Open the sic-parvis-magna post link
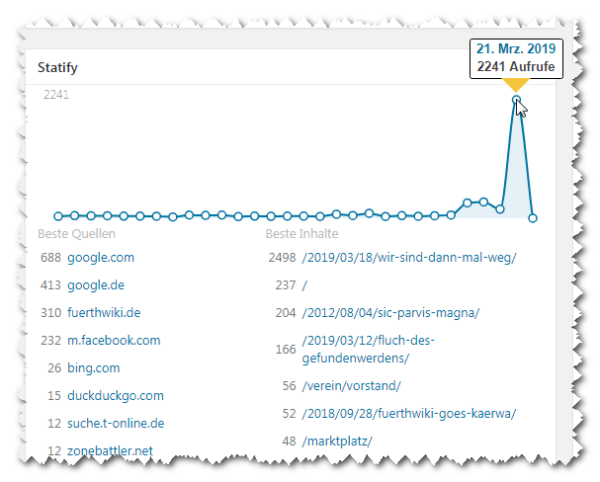 391,313
